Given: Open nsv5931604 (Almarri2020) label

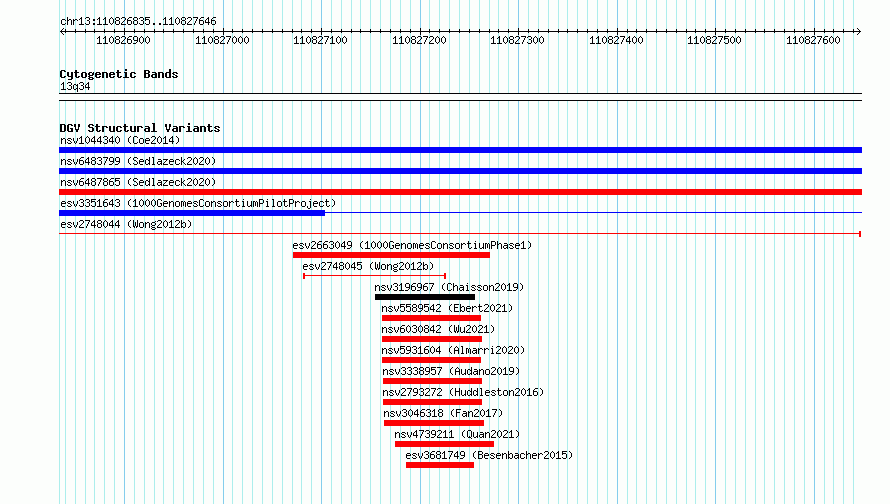Looking at the screenshot, I should pyautogui.click(x=453, y=350).
